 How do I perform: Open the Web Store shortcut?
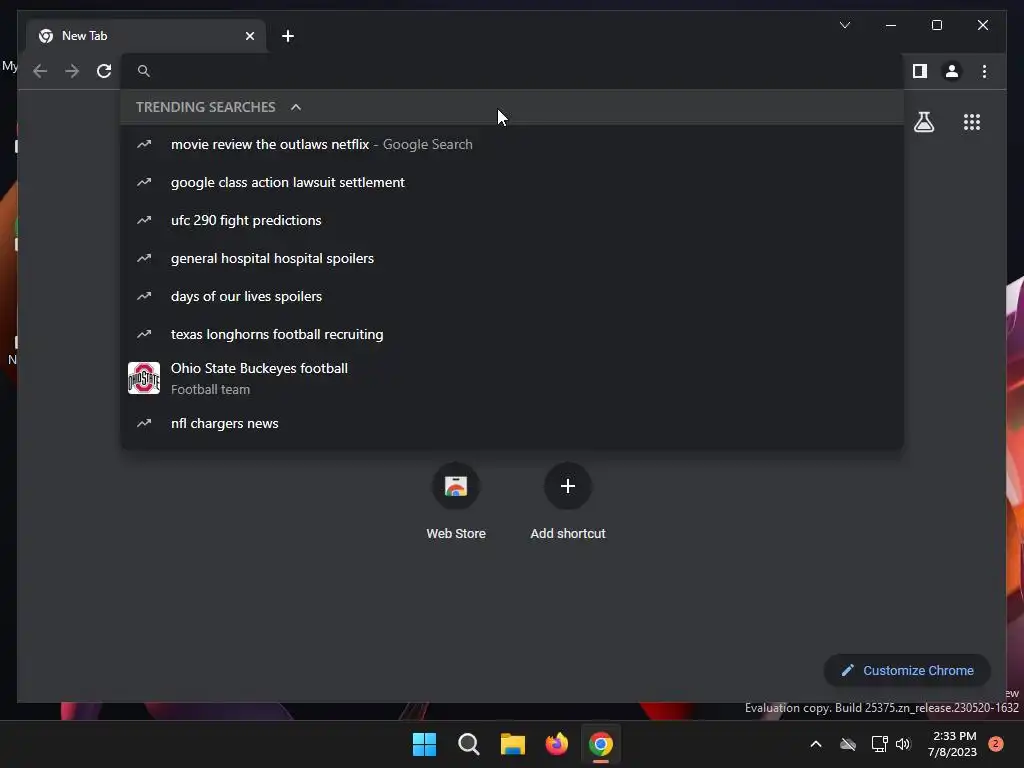456,502
